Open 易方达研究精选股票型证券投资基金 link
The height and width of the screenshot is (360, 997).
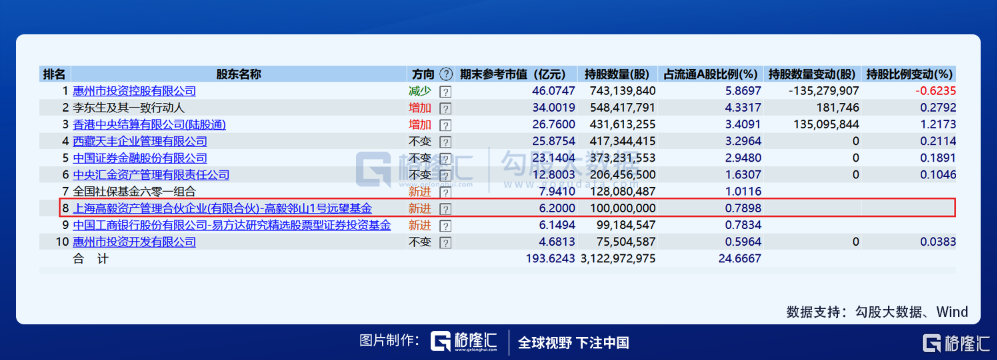(x=231, y=225)
